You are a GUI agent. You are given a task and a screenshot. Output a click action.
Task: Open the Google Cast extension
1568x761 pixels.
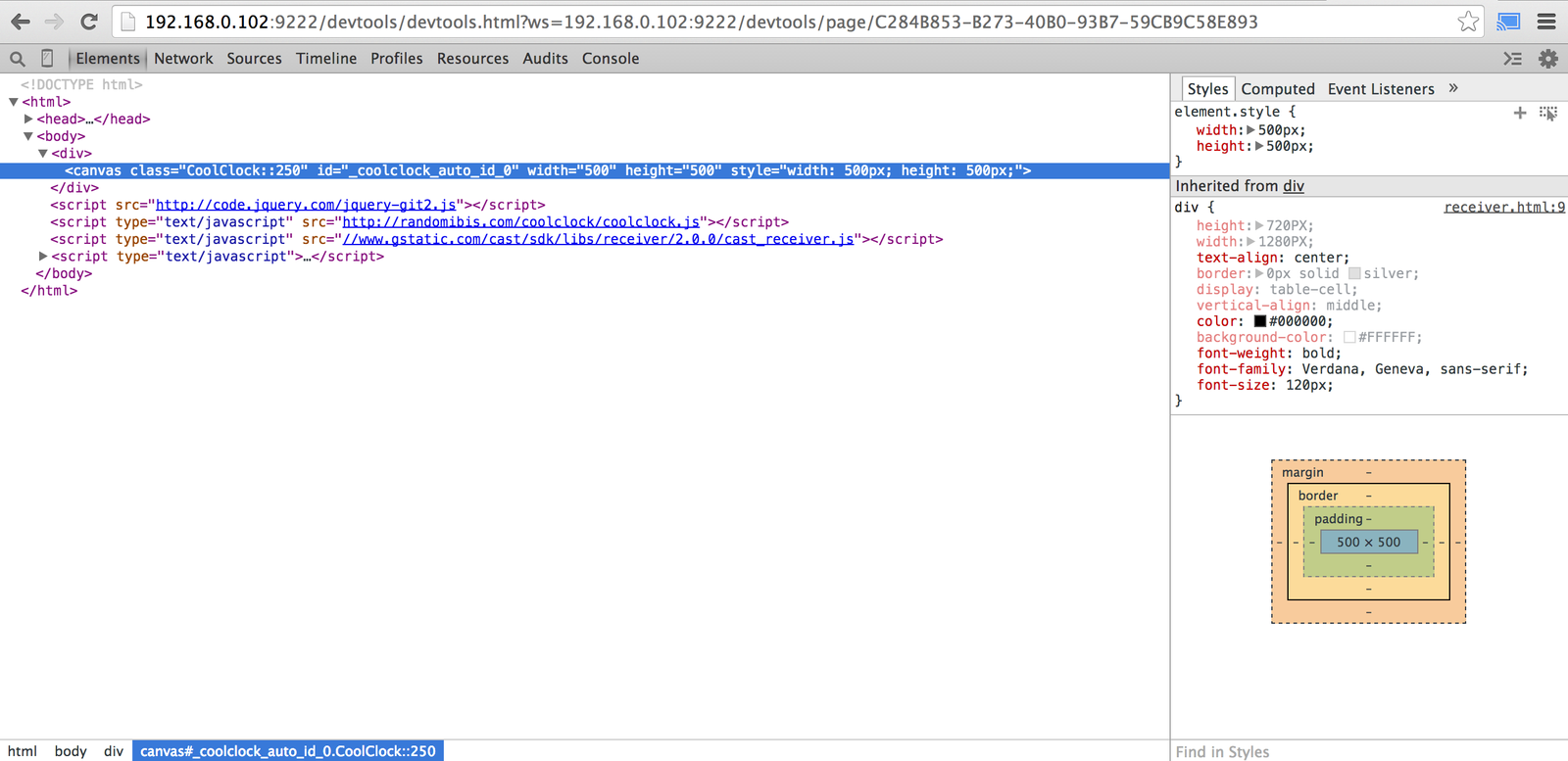[x=1508, y=22]
